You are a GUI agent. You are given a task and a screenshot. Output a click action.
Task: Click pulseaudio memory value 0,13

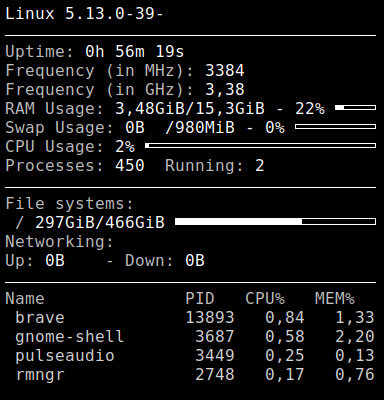point(355,356)
